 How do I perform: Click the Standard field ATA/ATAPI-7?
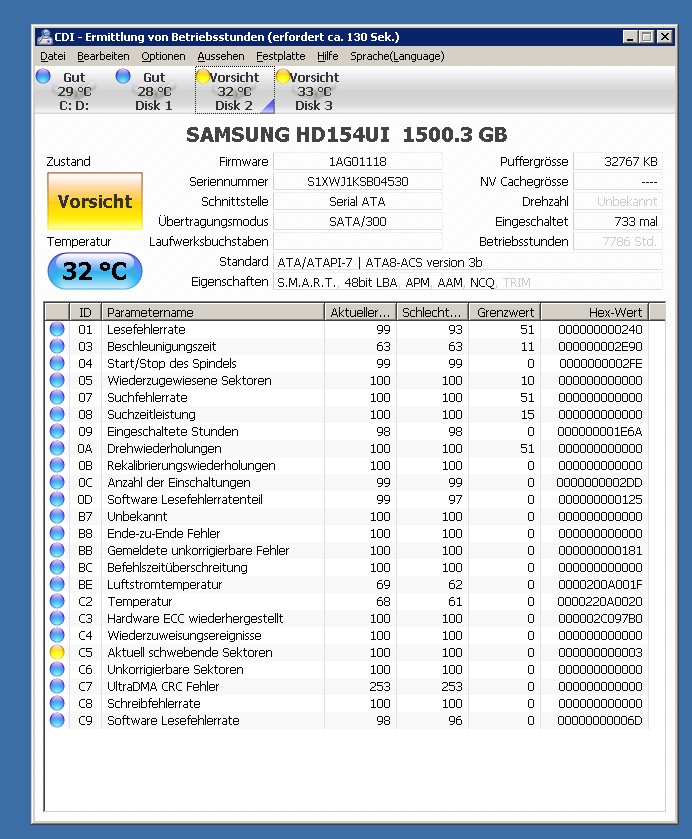click(468, 262)
